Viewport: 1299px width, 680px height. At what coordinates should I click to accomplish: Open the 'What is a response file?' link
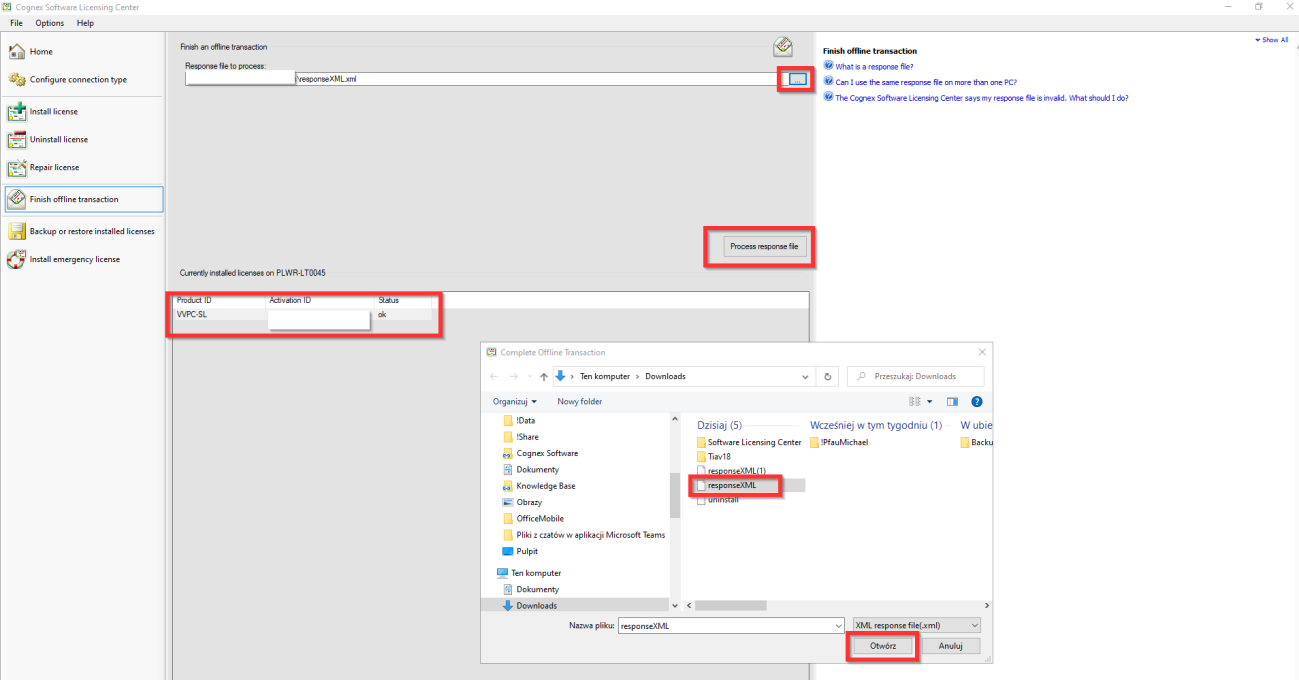pos(872,66)
